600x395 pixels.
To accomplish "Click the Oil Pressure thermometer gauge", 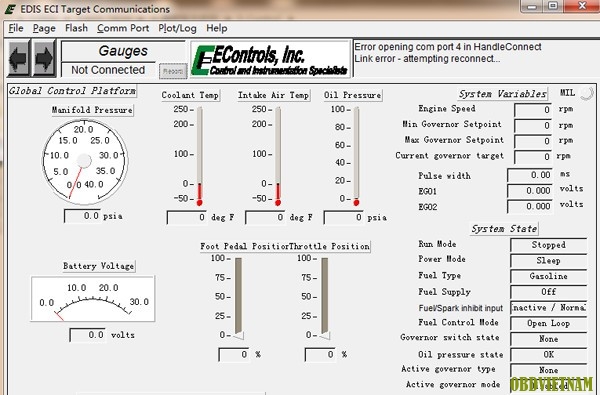I will [x=356, y=156].
